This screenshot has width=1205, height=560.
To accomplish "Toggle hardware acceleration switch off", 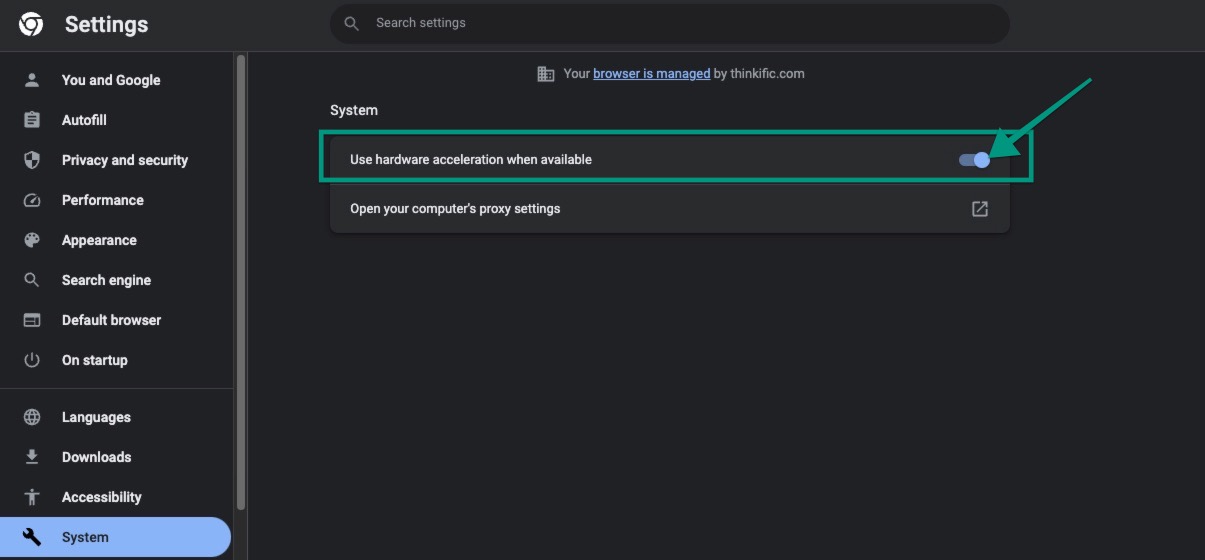I will click(x=974, y=160).
